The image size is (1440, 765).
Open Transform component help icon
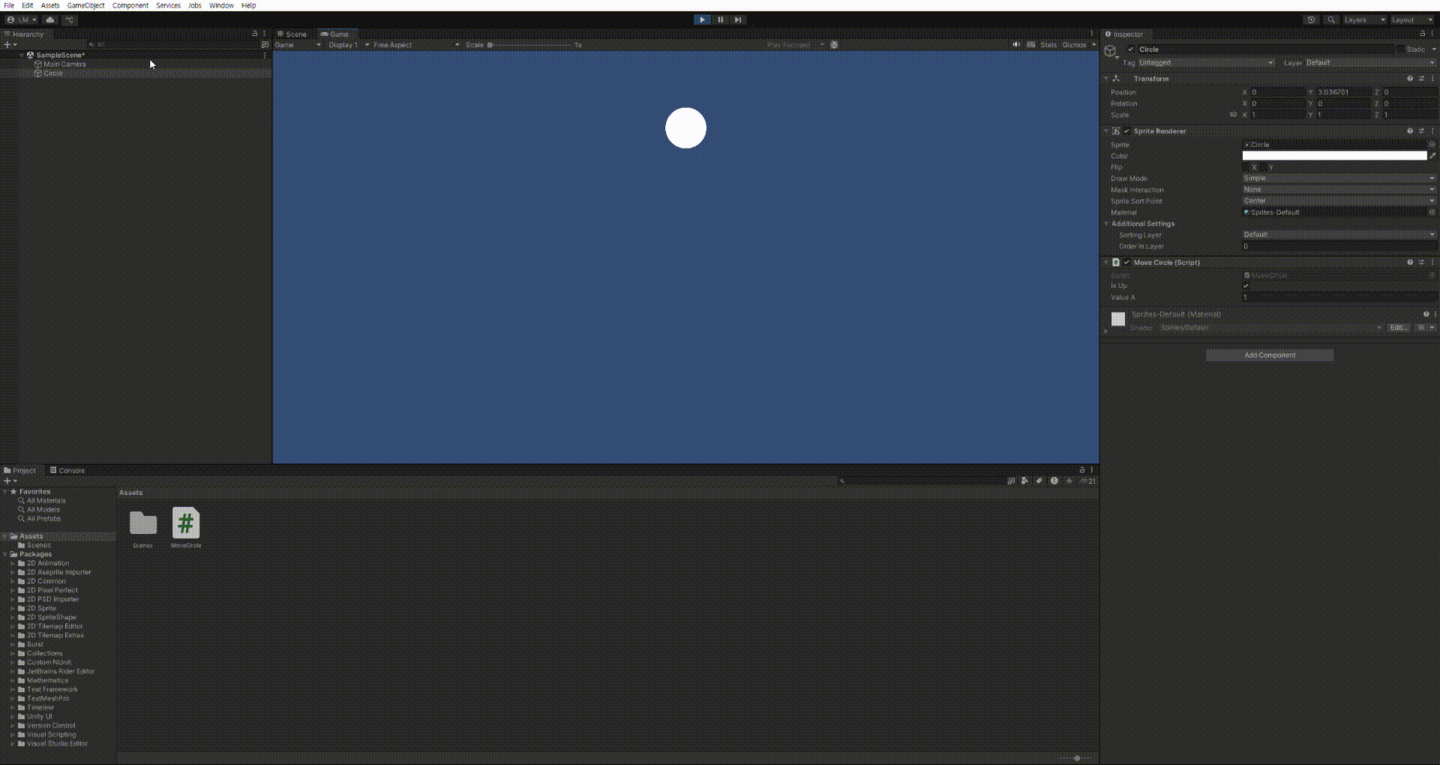point(1410,78)
